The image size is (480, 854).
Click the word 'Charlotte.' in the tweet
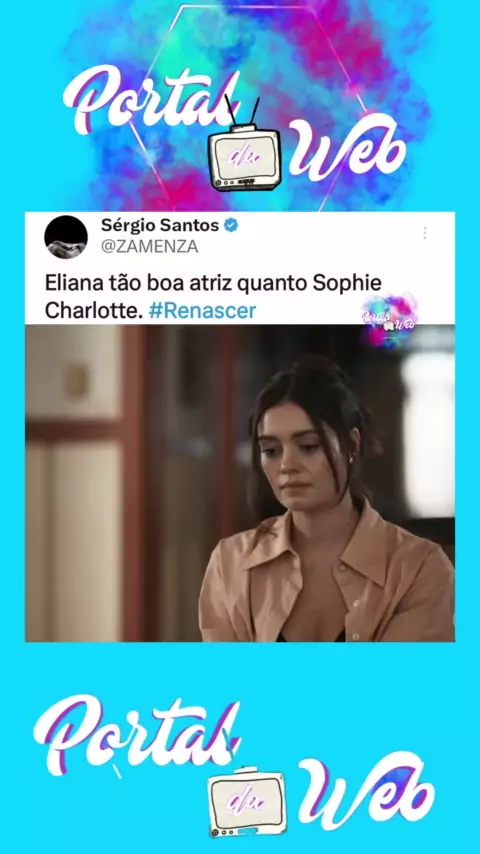[x=93, y=310]
